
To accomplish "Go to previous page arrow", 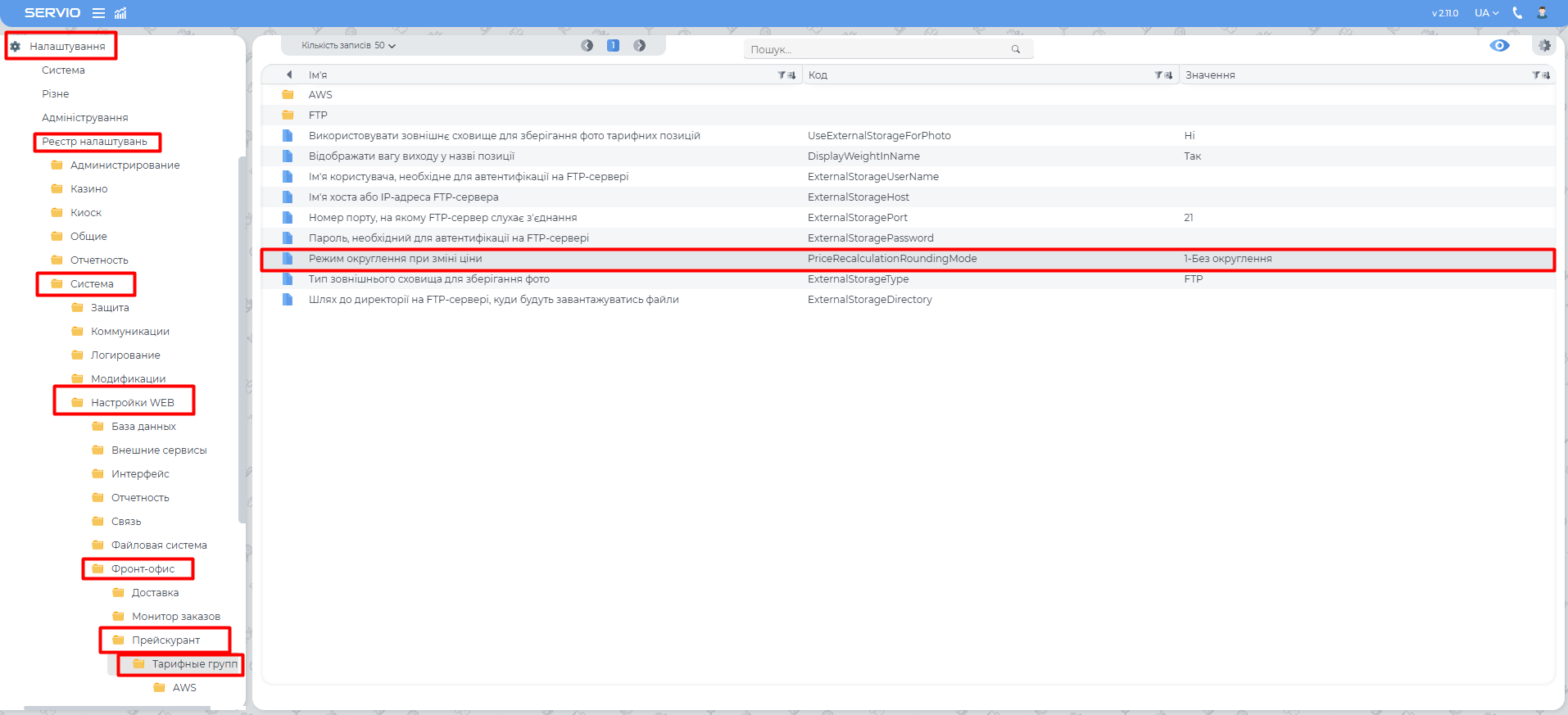I will tap(587, 46).
